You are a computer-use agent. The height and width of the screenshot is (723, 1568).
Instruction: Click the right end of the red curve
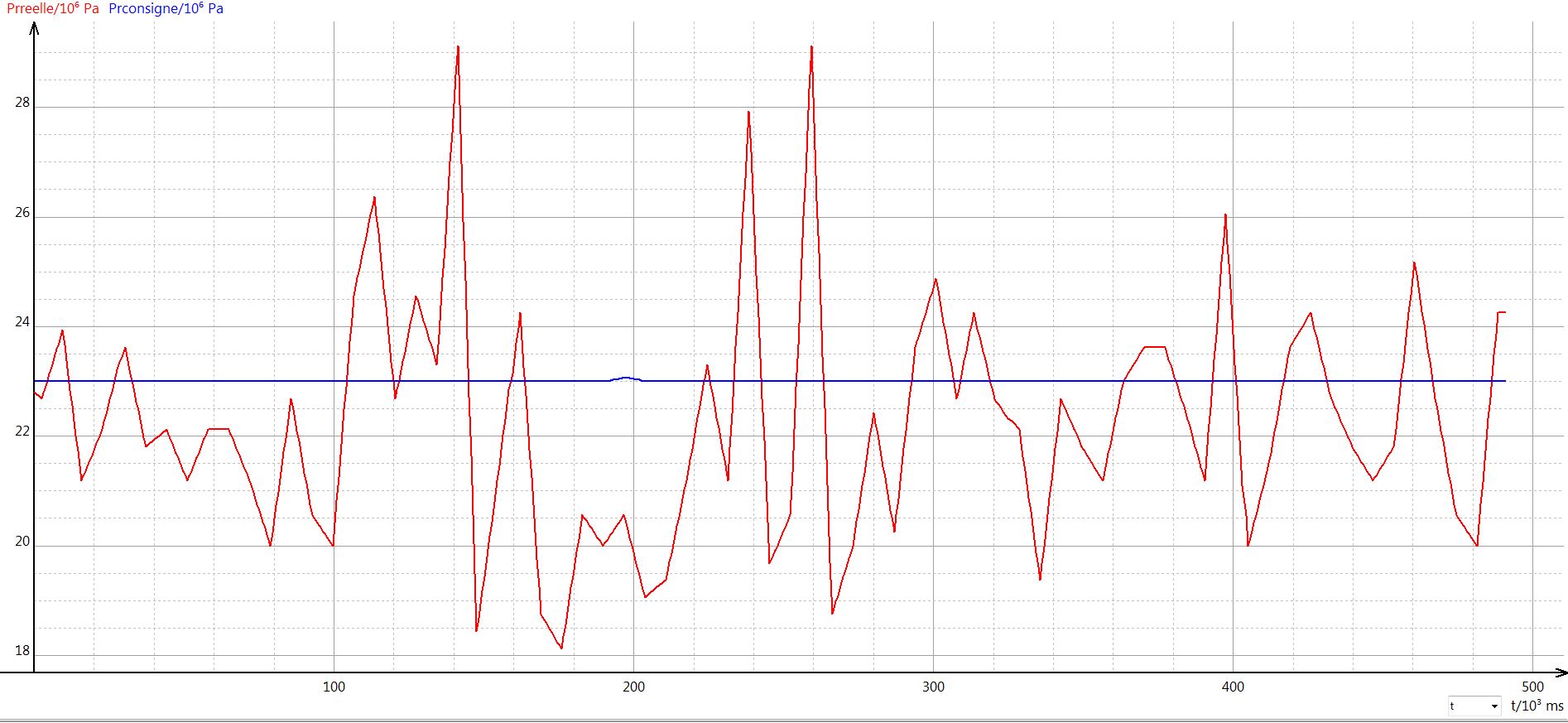(1503, 312)
